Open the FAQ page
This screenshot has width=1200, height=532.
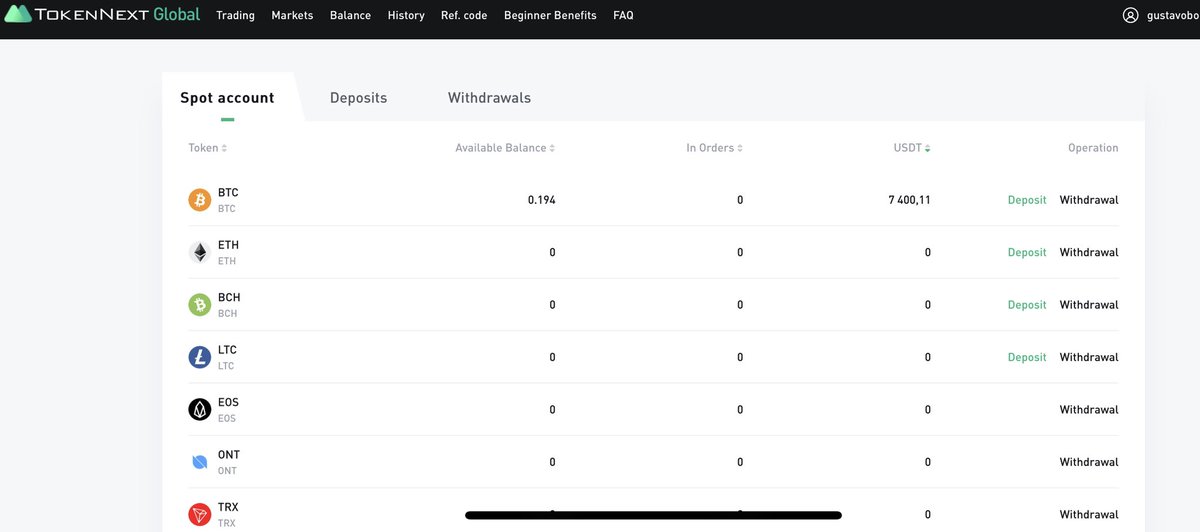[623, 15]
